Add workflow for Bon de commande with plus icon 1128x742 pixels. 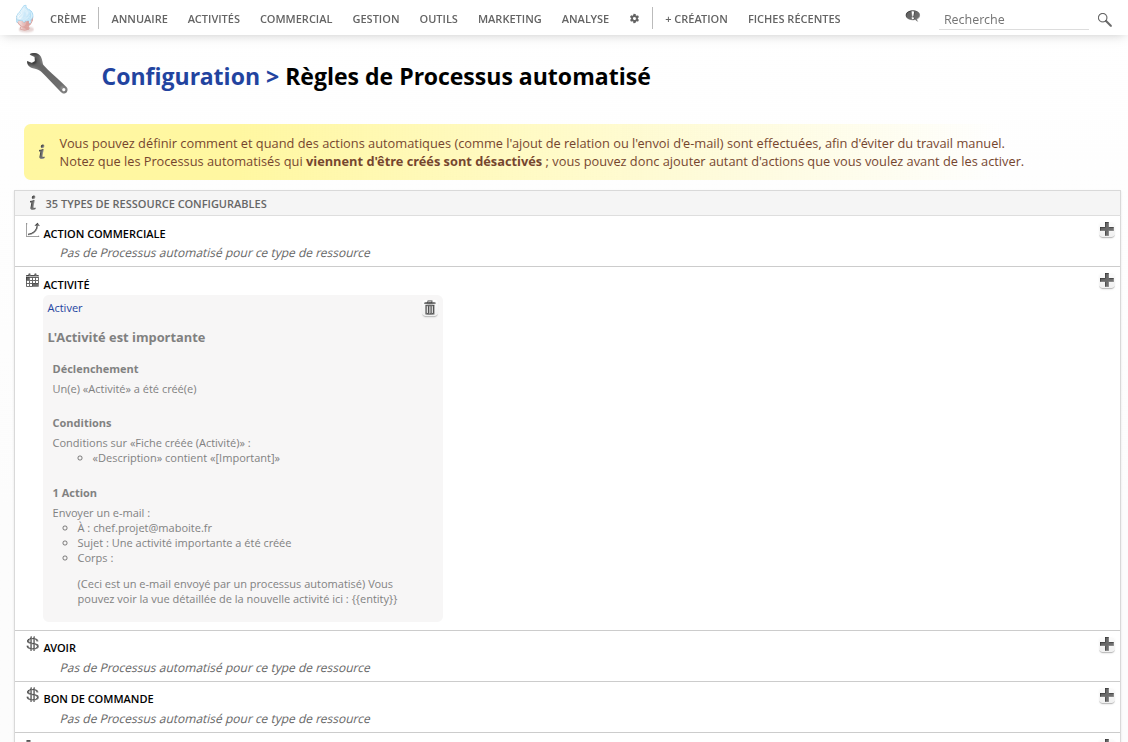[x=1106, y=695]
